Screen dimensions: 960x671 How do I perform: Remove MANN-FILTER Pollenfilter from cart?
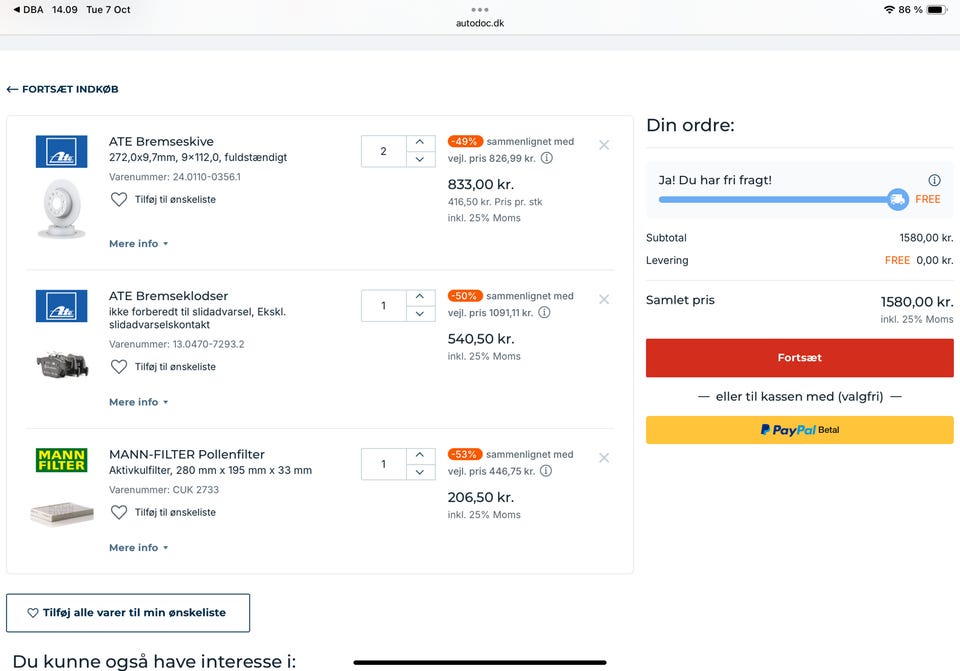click(604, 458)
